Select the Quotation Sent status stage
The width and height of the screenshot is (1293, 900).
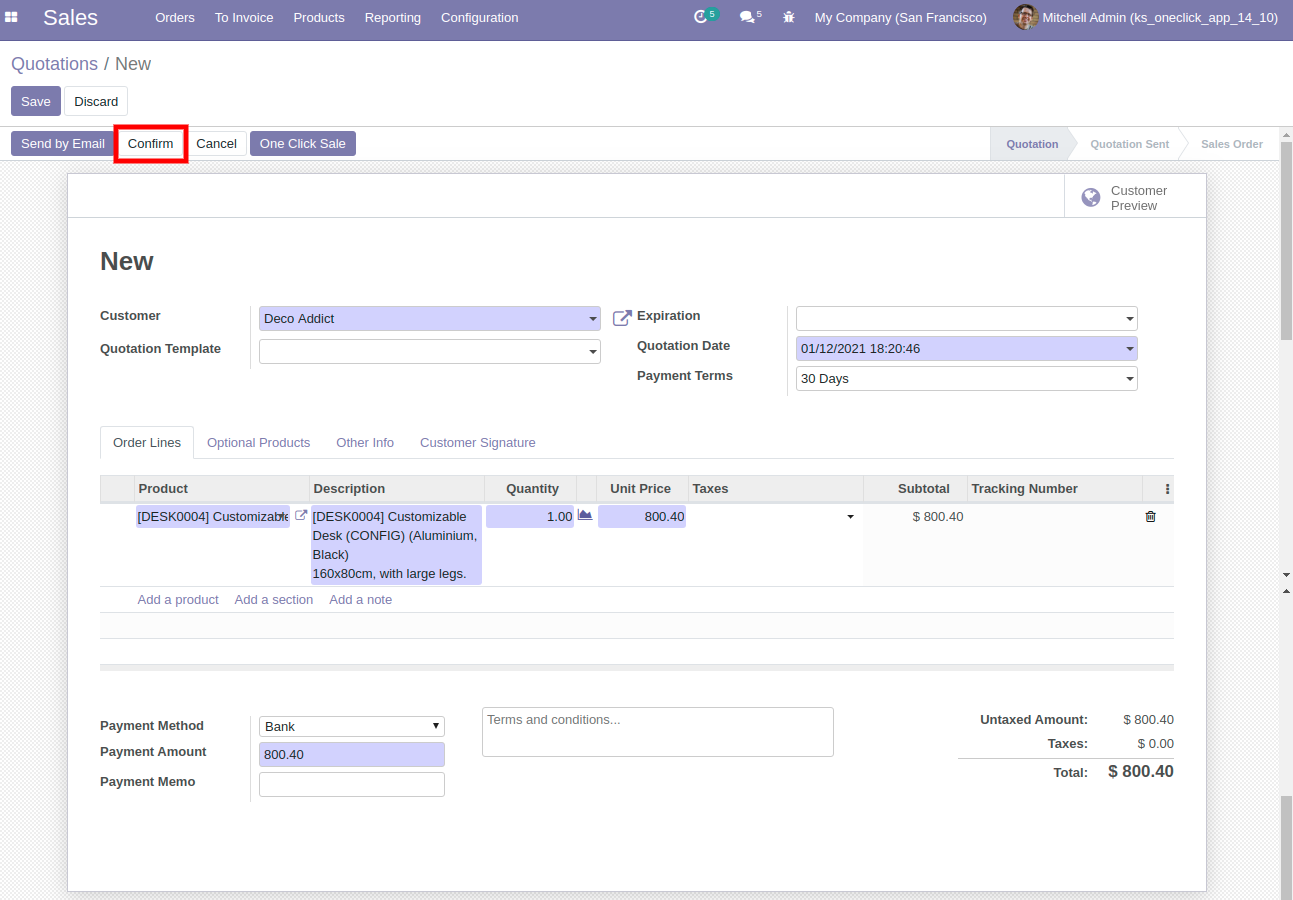click(1129, 144)
